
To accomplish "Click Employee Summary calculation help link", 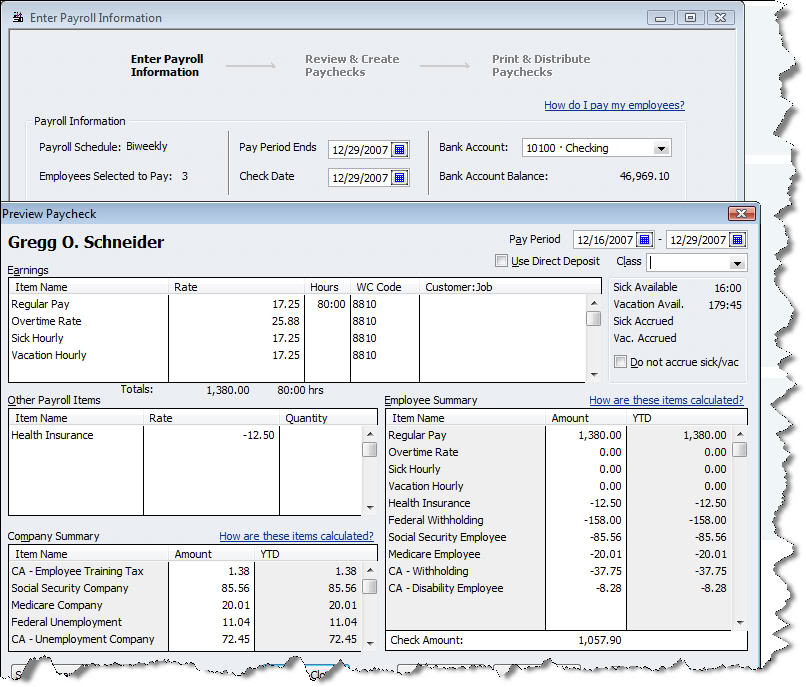I will [x=666, y=400].
